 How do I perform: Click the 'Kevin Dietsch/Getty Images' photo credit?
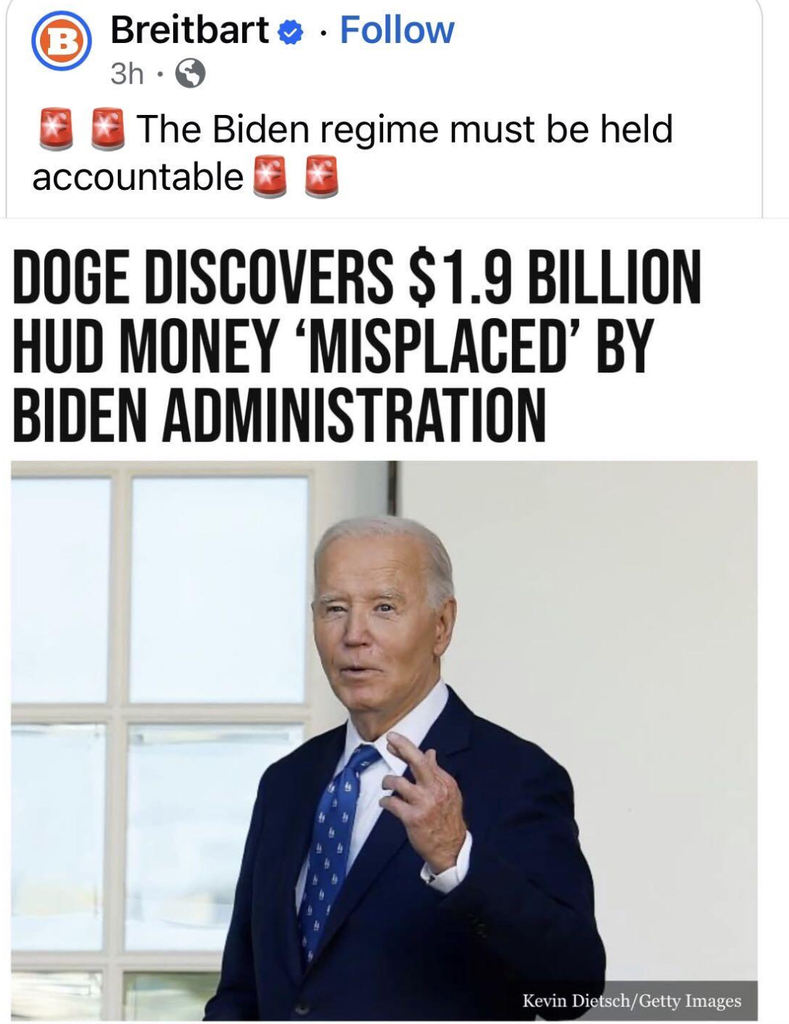point(631,1000)
